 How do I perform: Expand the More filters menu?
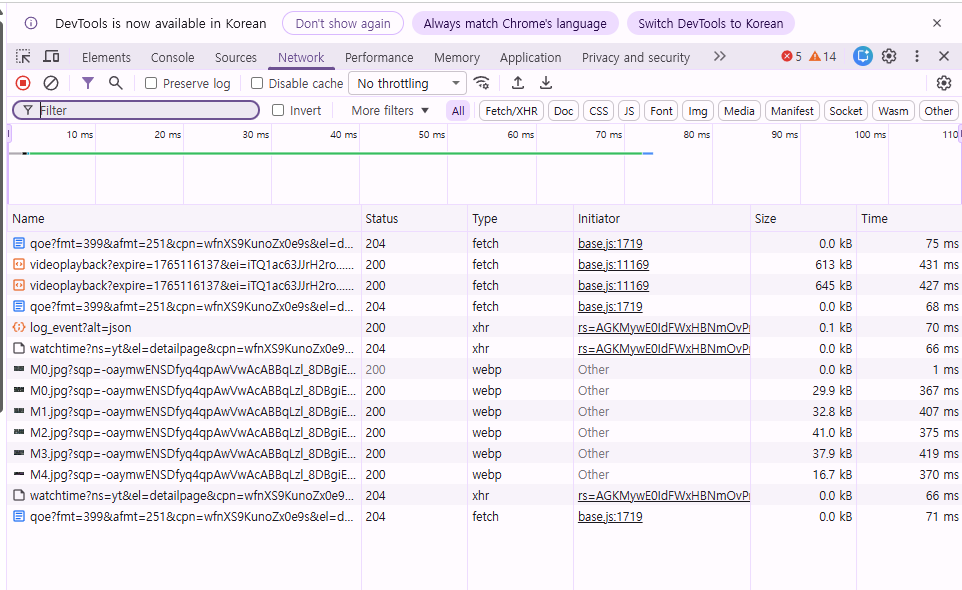point(390,110)
